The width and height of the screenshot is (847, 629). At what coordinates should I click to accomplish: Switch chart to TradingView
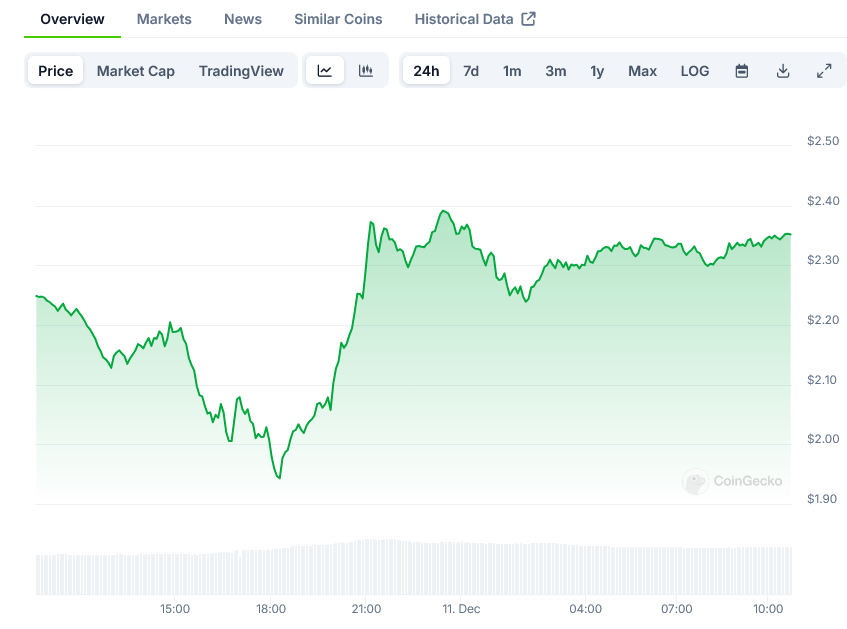tap(241, 71)
